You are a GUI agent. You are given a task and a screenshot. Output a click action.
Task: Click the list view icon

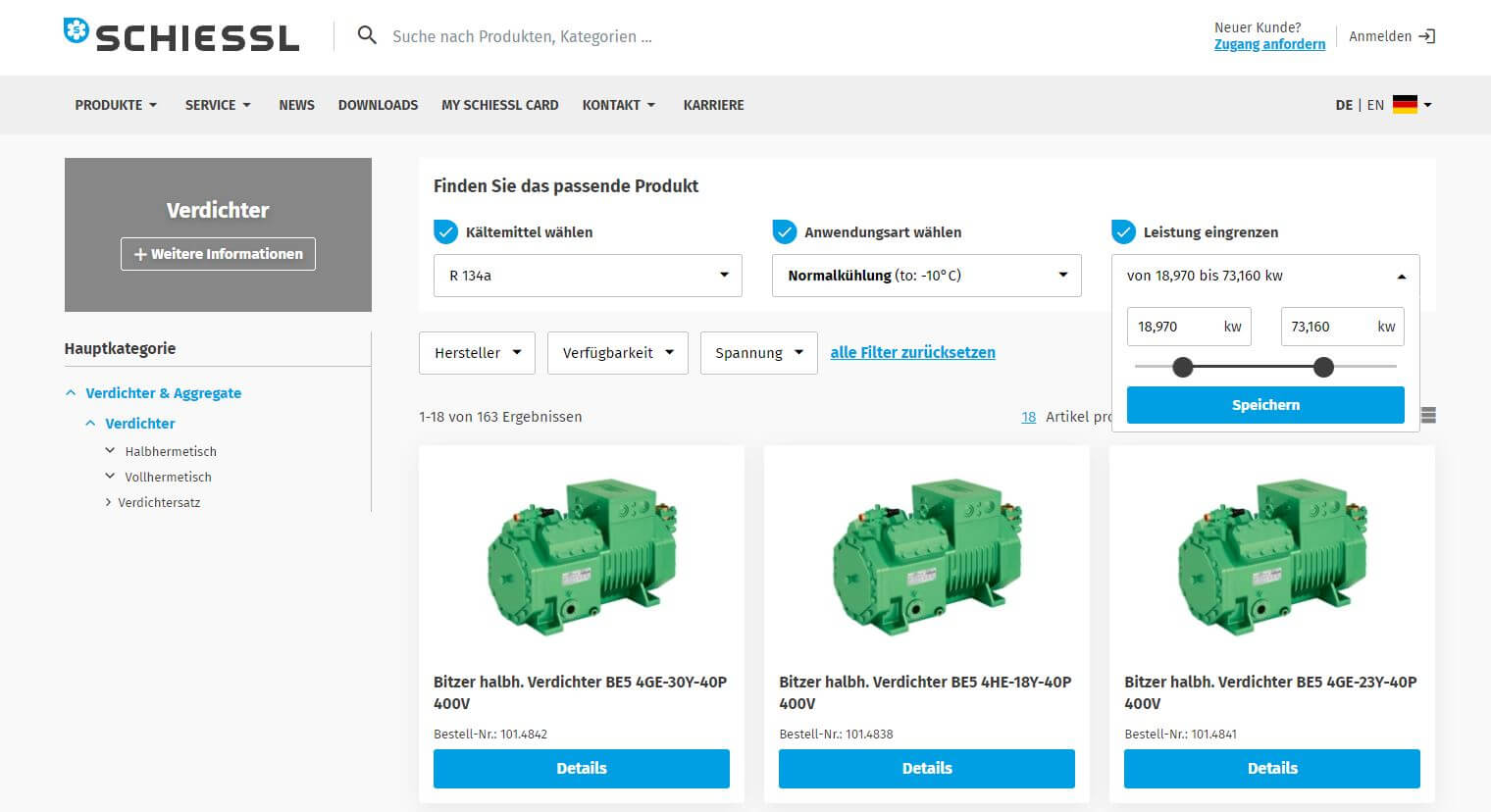pyautogui.click(x=1428, y=416)
